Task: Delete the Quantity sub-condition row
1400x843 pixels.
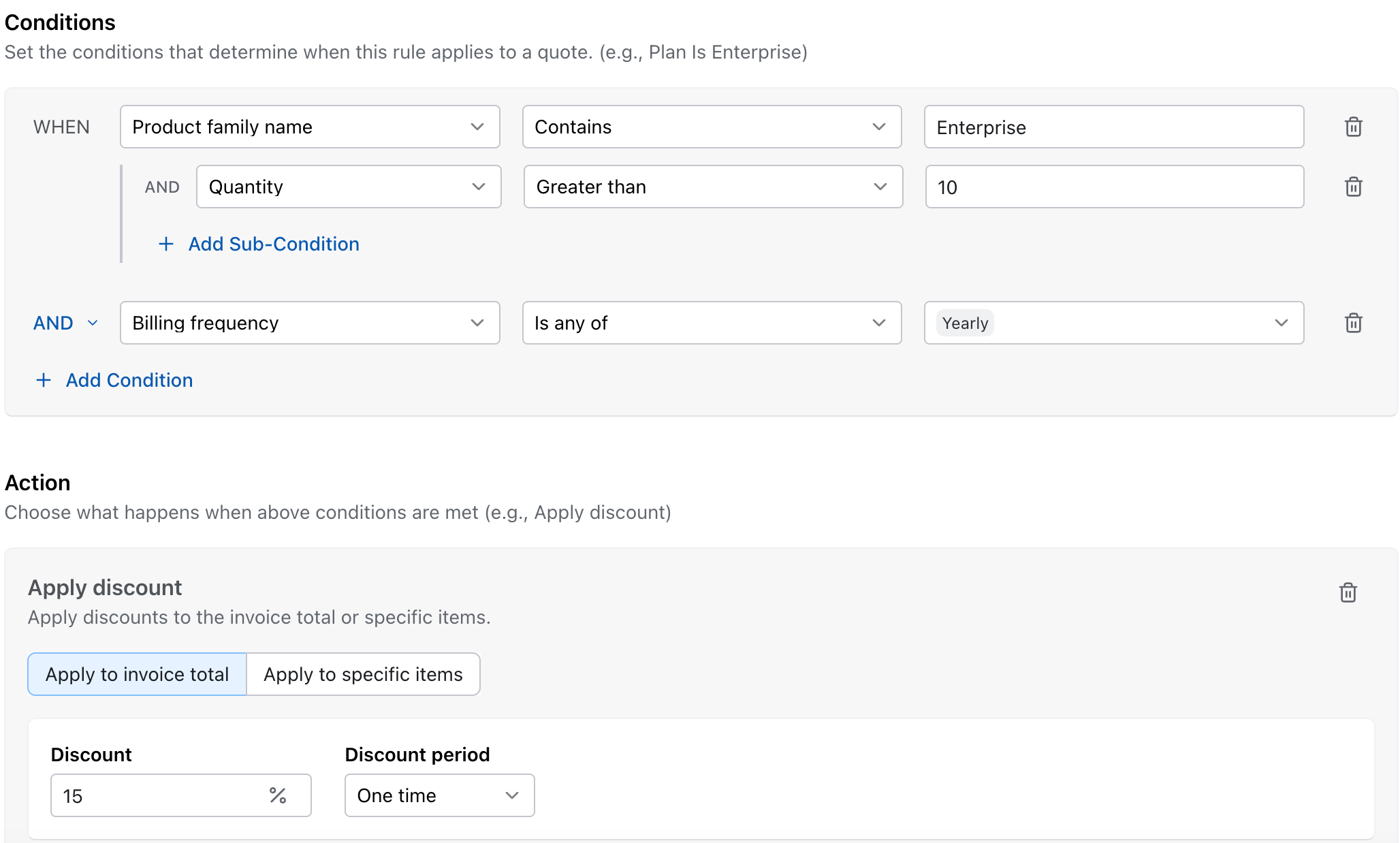Action: click(1353, 187)
